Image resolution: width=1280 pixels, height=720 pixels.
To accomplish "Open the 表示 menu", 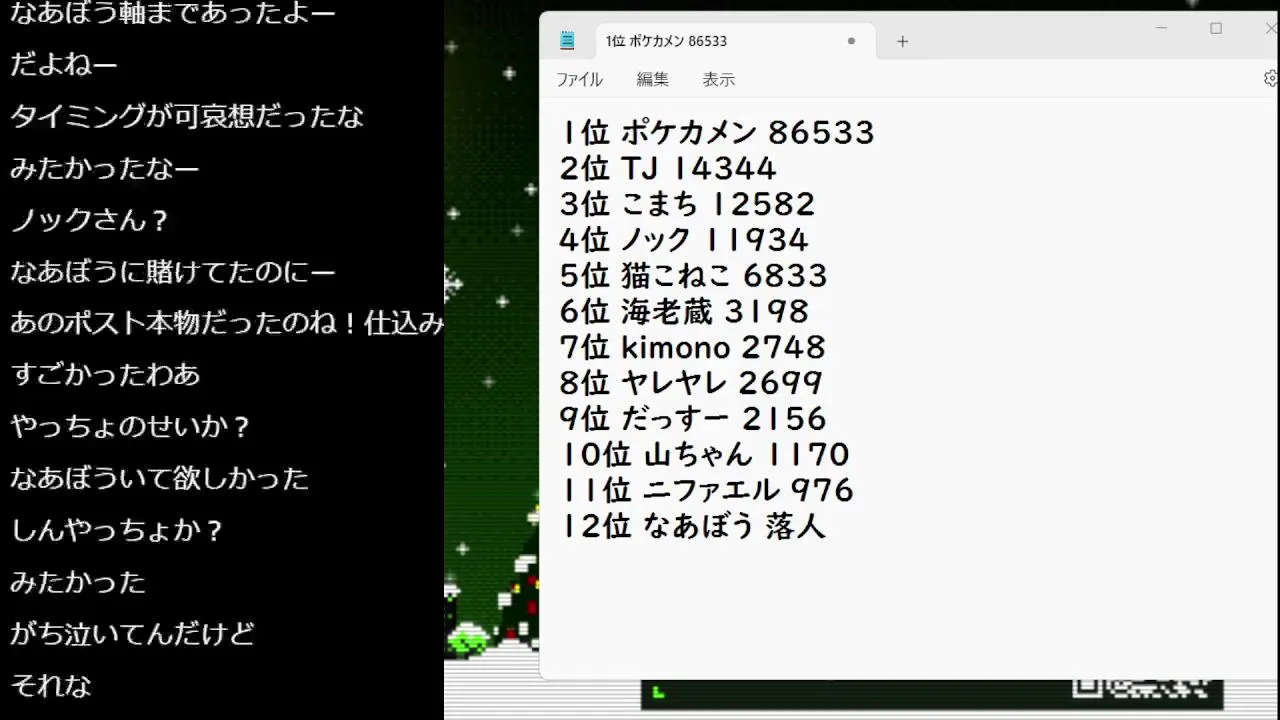I will (x=718, y=79).
